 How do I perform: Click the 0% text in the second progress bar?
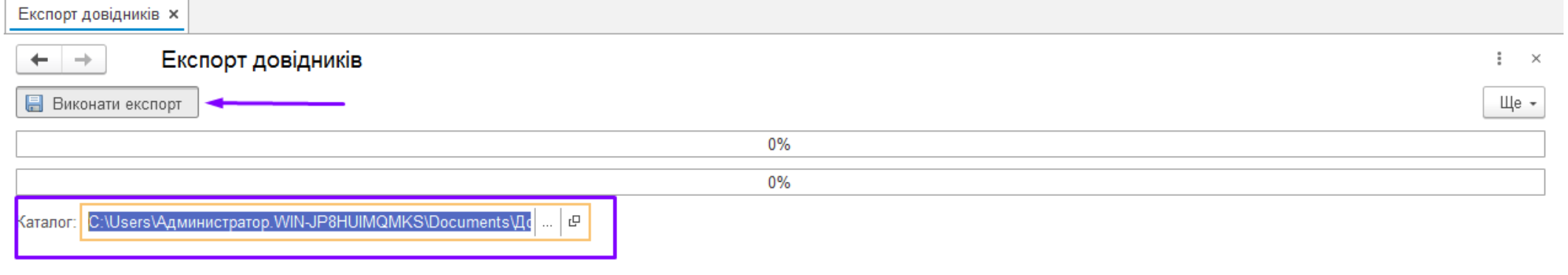[779, 183]
